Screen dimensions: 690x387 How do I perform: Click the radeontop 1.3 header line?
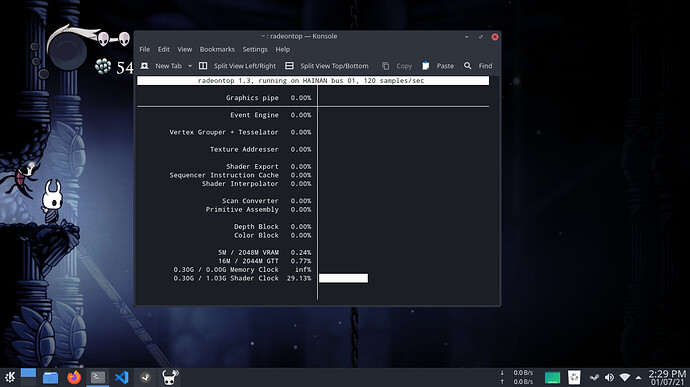coord(313,81)
